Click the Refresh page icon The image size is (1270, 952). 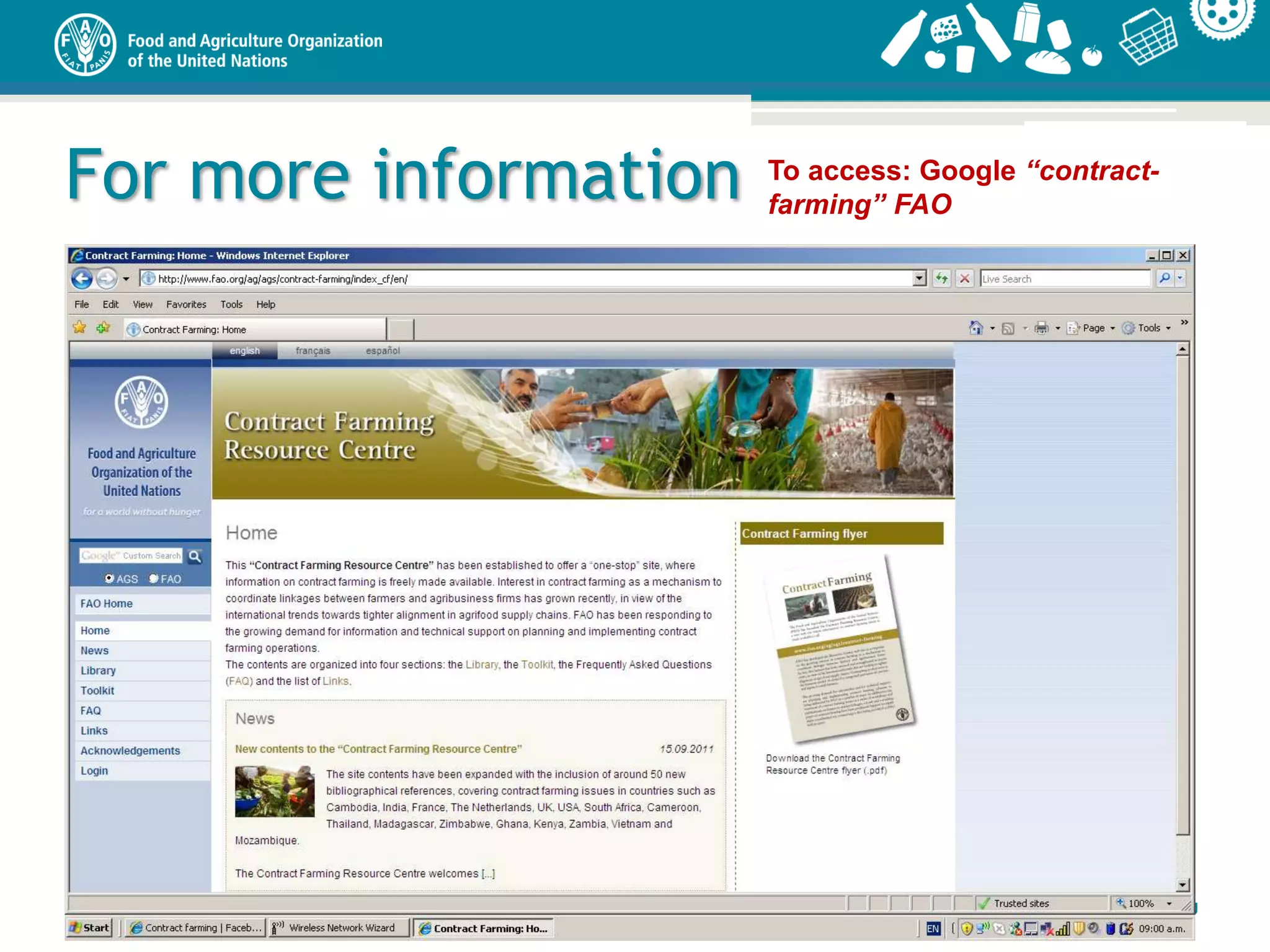(x=941, y=279)
